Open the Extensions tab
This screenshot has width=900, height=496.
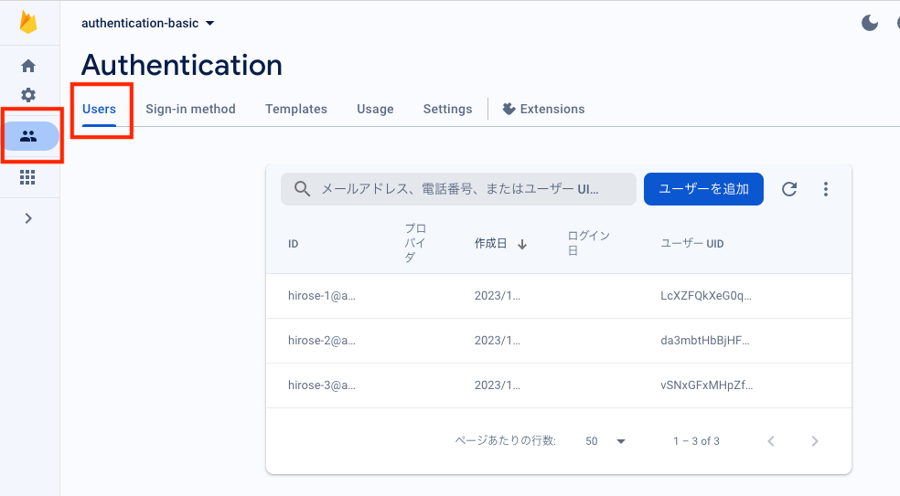(543, 109)
